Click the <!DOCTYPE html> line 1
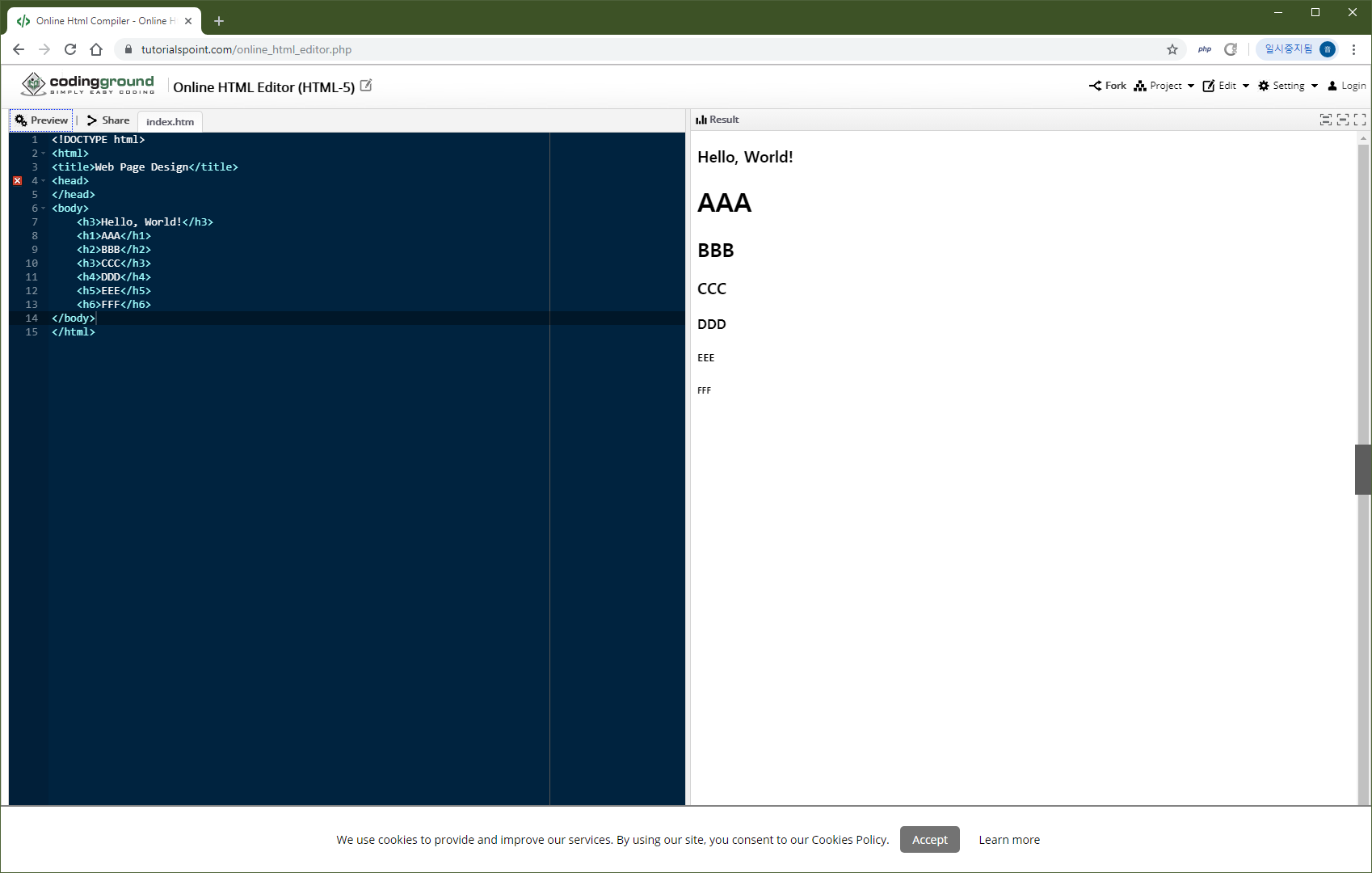The width and height of the screenshot is (1372, 873). tap(99, 140)
